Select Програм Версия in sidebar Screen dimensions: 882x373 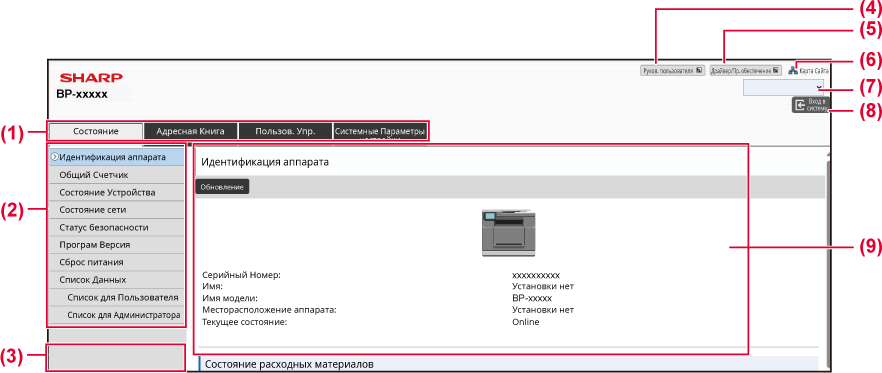[116, 245]
